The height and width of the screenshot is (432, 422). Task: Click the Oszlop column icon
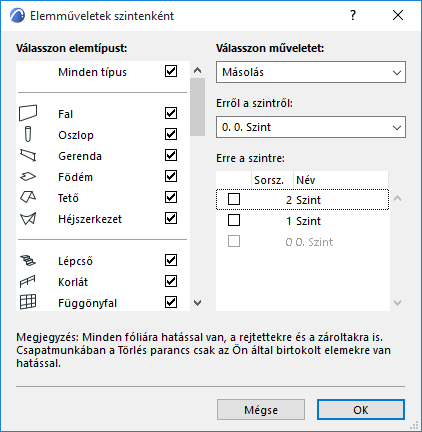[x=28, y=134]
